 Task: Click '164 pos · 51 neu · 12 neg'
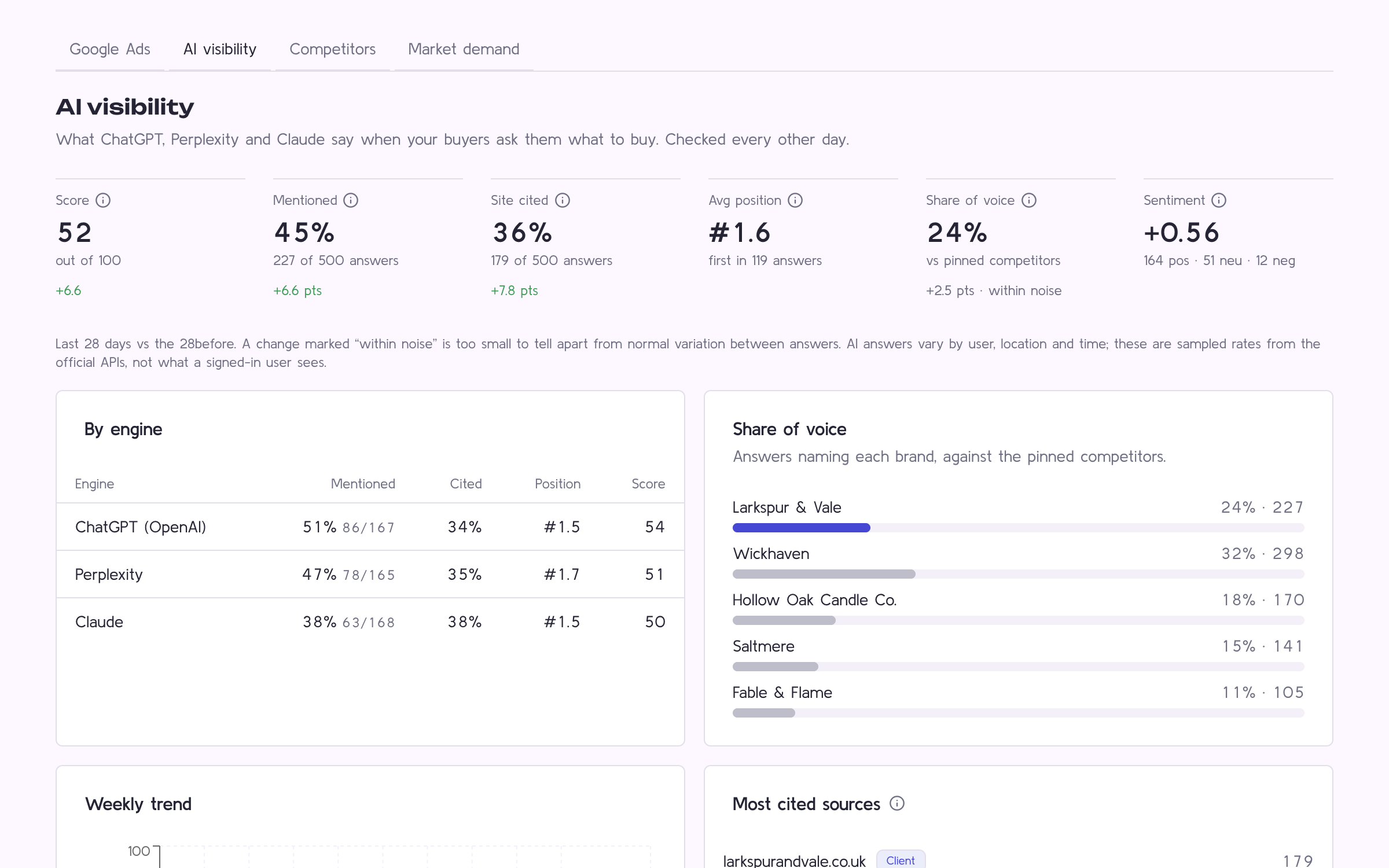point(1219,260)
